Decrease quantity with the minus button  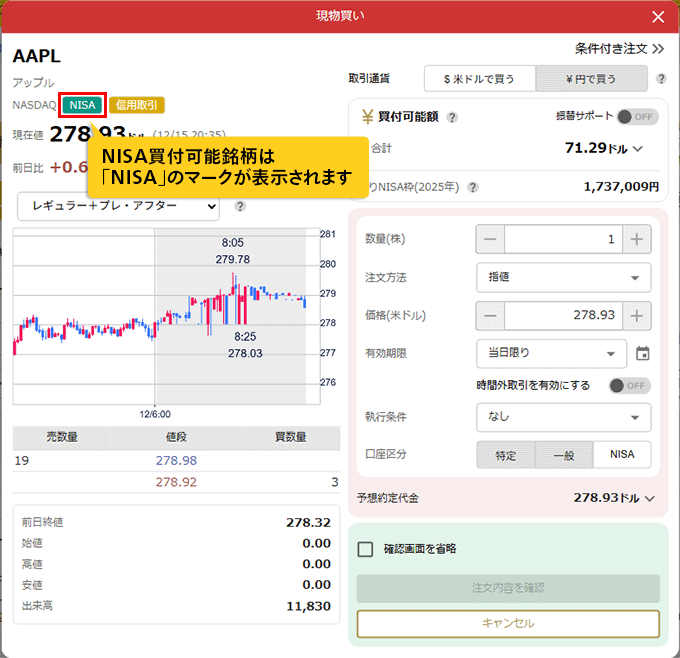[x=490, y=239]
